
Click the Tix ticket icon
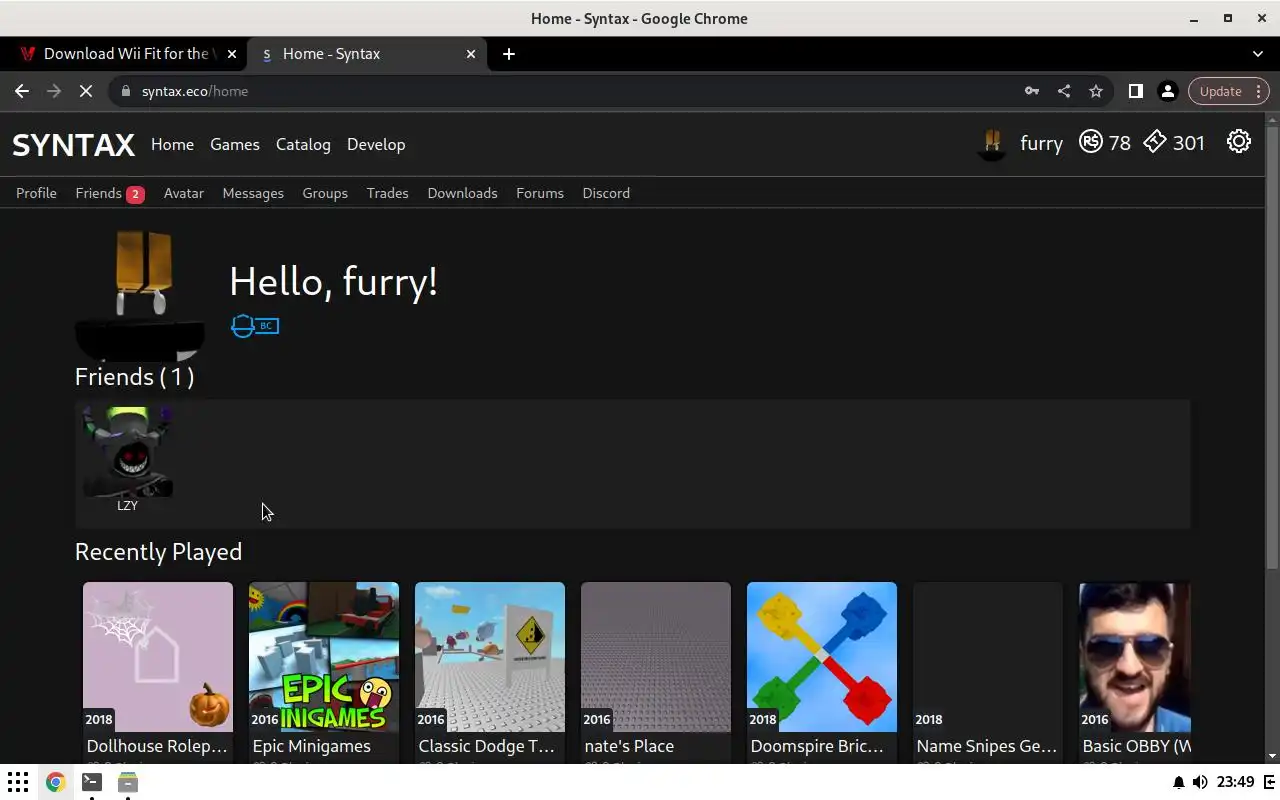tap(1155, 142)
